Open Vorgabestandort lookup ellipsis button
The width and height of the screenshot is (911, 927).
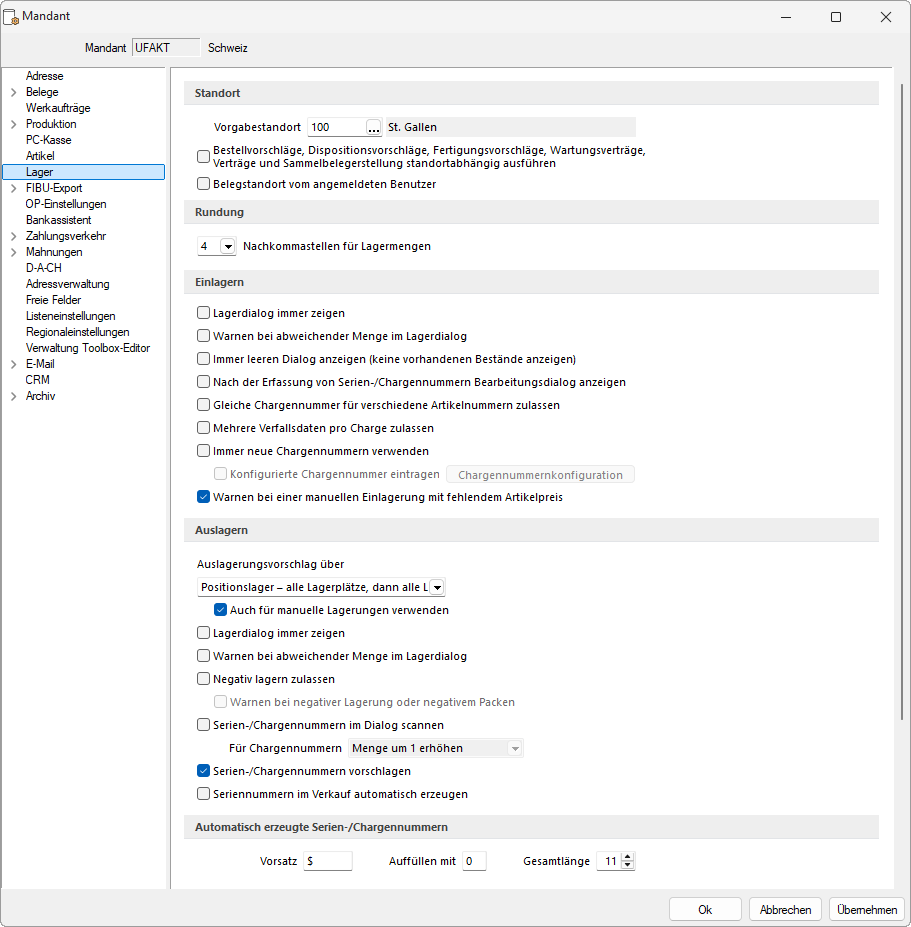(x=374, y=127)
